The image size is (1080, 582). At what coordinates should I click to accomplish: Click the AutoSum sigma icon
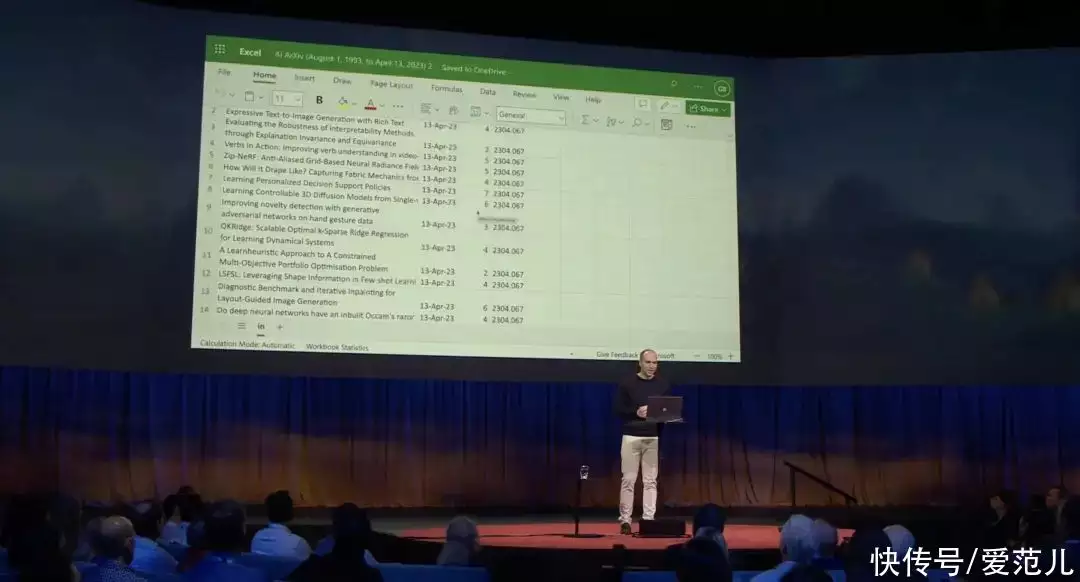[586, 120]
